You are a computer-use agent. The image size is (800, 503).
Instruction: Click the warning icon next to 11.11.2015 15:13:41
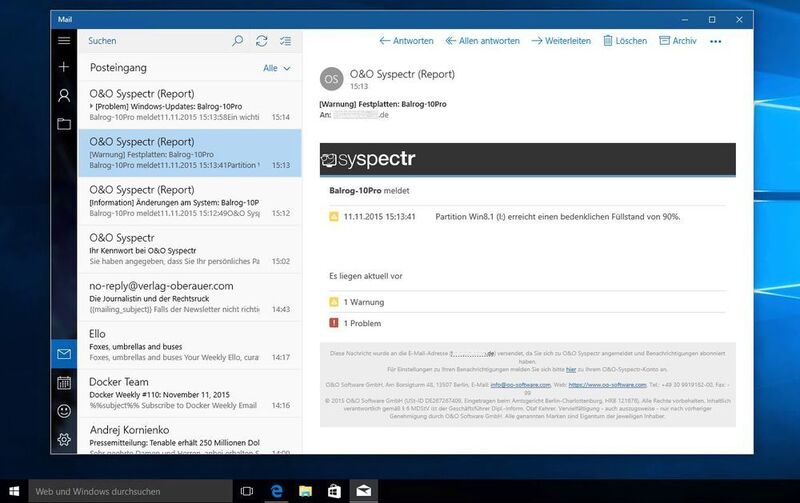point(334,217)
